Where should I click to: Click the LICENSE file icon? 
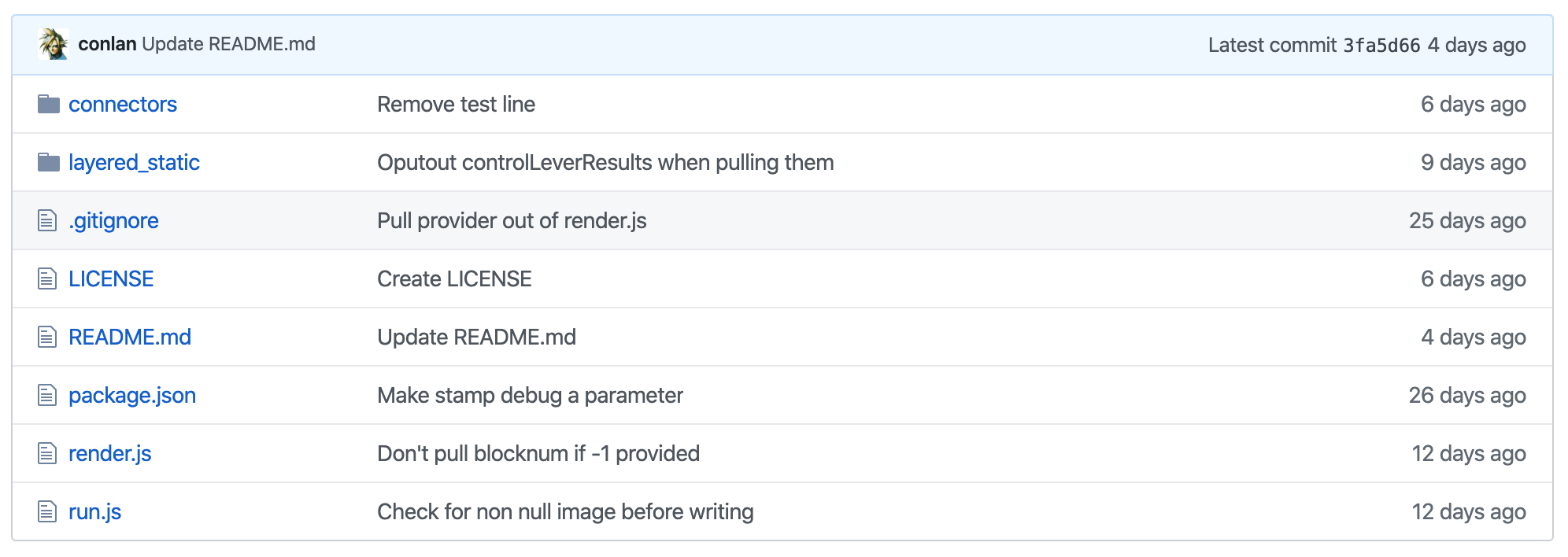47,278
